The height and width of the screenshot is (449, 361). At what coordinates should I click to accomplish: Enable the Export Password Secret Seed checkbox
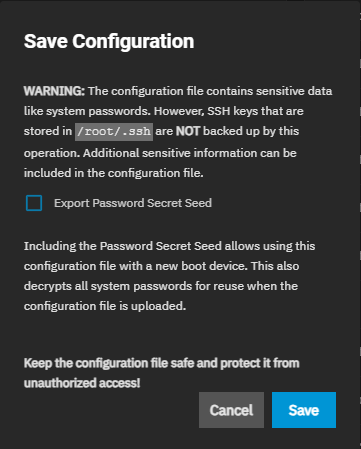pos(34,203)
